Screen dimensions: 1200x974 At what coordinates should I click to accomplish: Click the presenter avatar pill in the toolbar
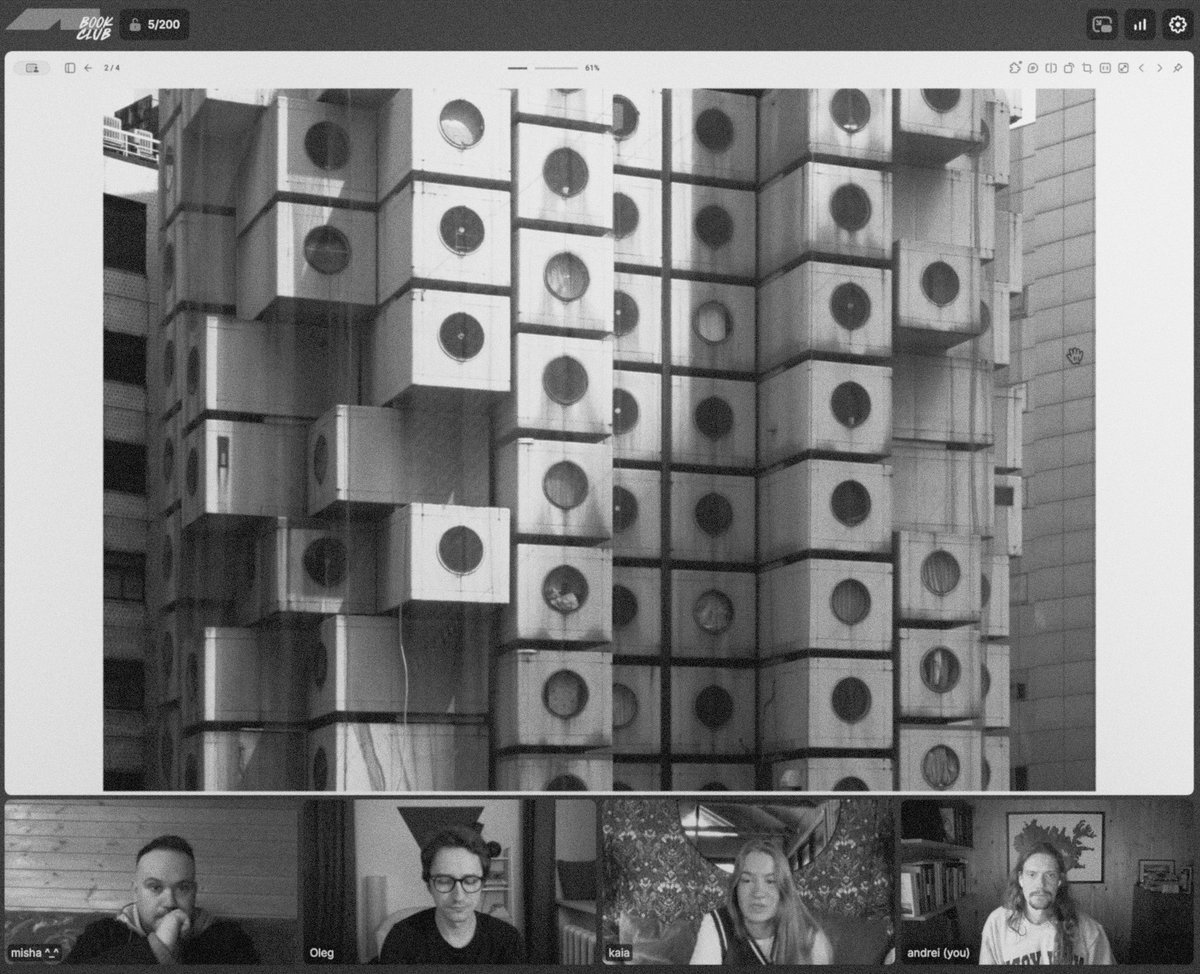31,68
